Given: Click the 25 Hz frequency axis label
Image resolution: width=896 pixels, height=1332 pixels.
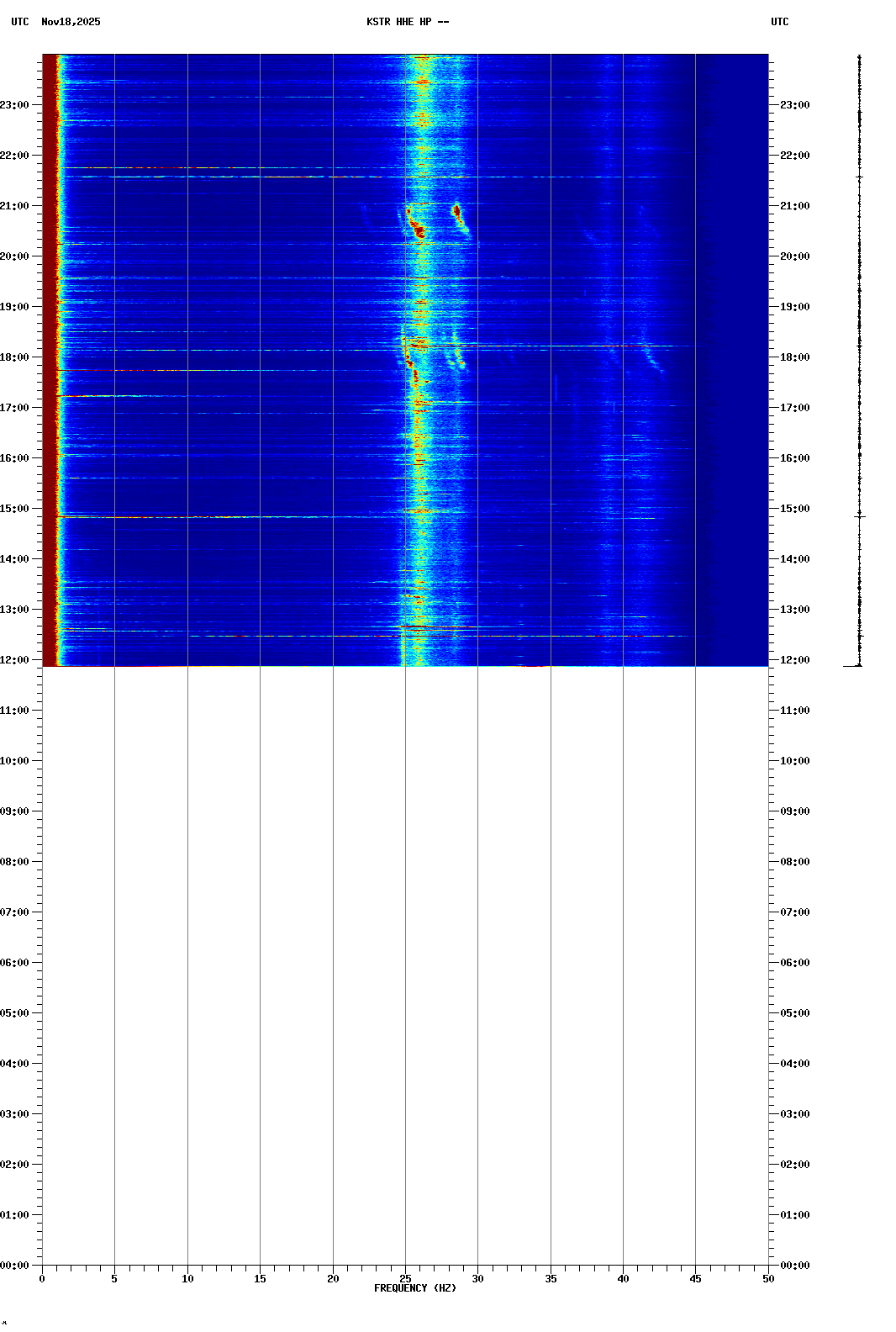Looking at the screenshot, I should click(x=405, y=1279).
